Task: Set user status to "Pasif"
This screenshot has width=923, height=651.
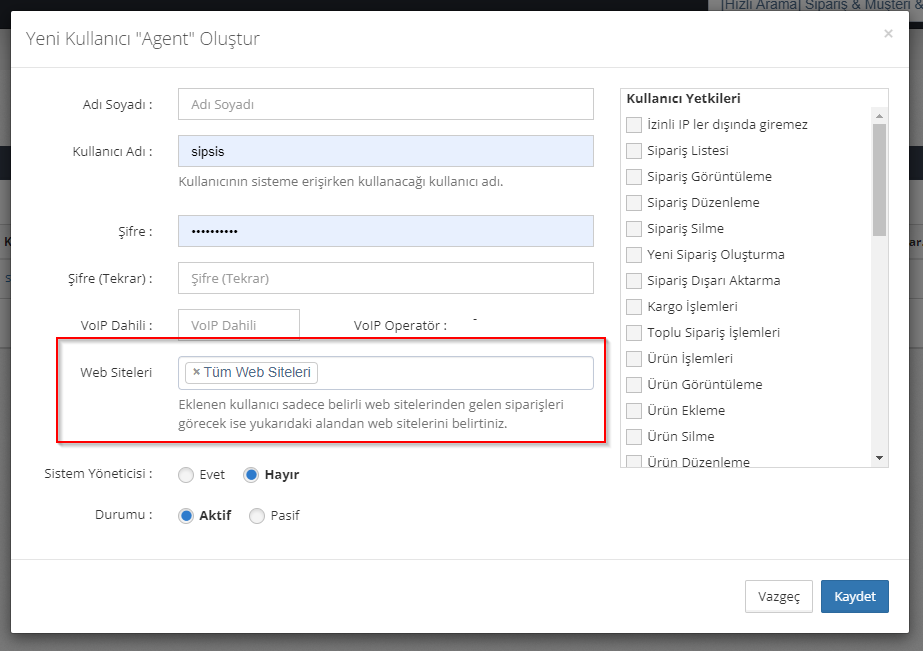Action: click(x=257, y=516)
